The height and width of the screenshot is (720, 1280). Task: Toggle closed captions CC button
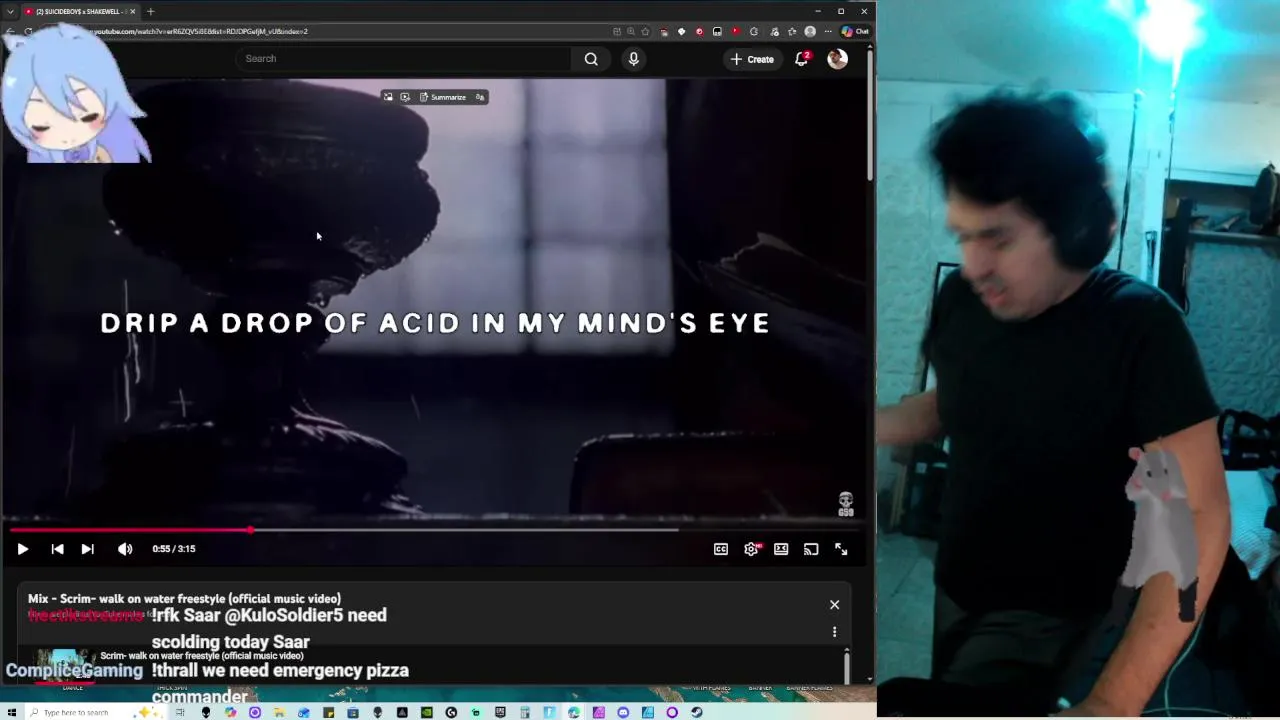point(721,549)
